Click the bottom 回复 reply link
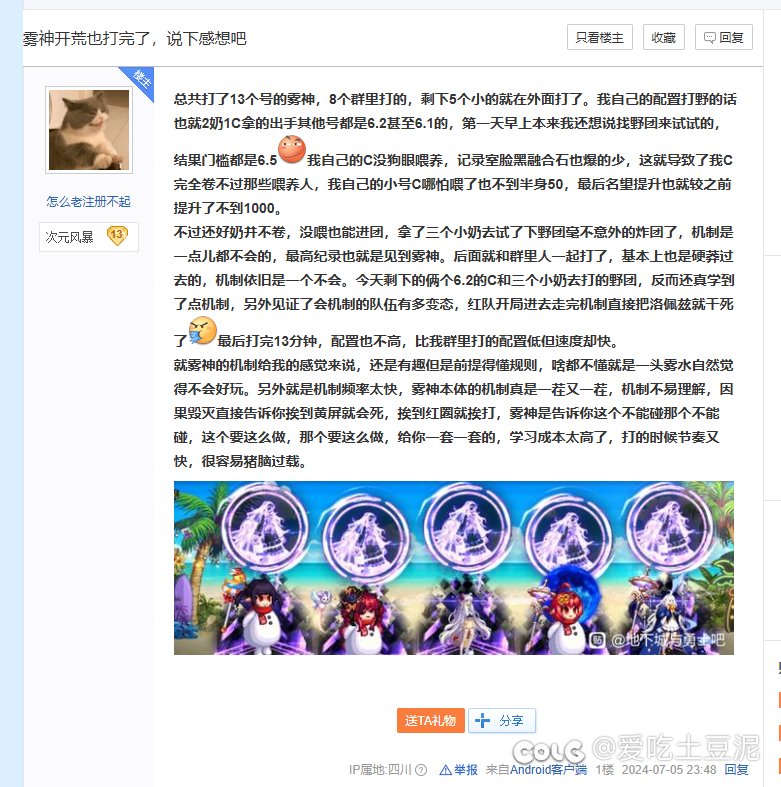The width and height of the screenshot is (781, 787). tap(736, 769)
